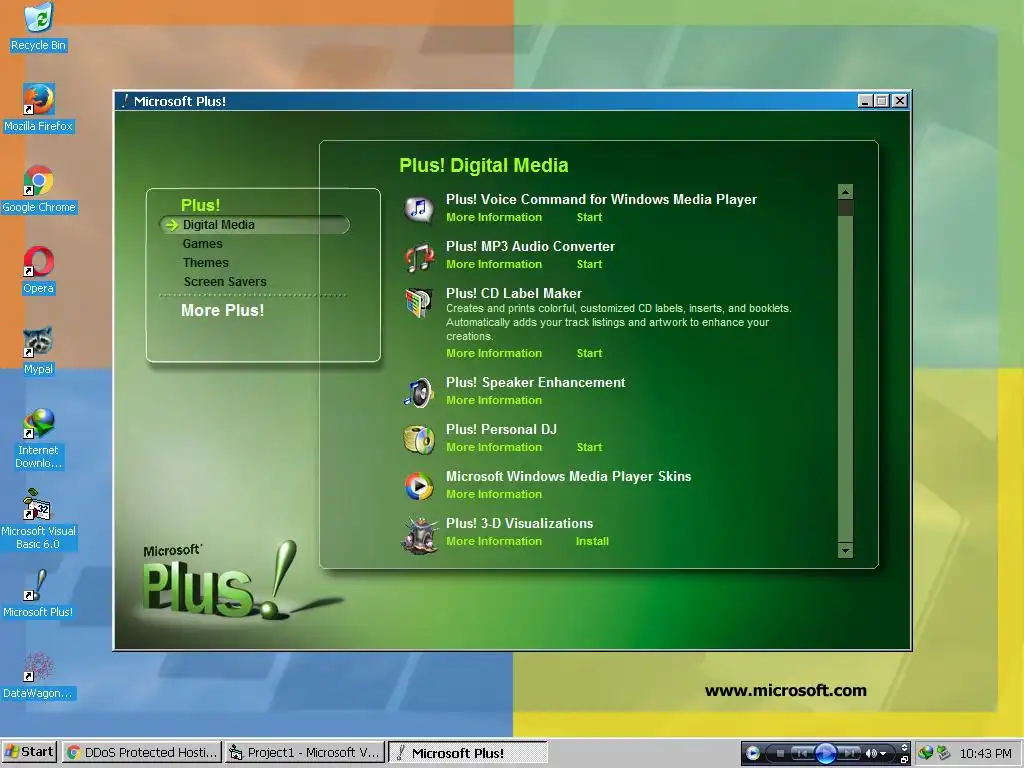Start Plus! MP3 Audio Converter
Viewport: 1024px width, 768px height.
click(x=589, y=264)
